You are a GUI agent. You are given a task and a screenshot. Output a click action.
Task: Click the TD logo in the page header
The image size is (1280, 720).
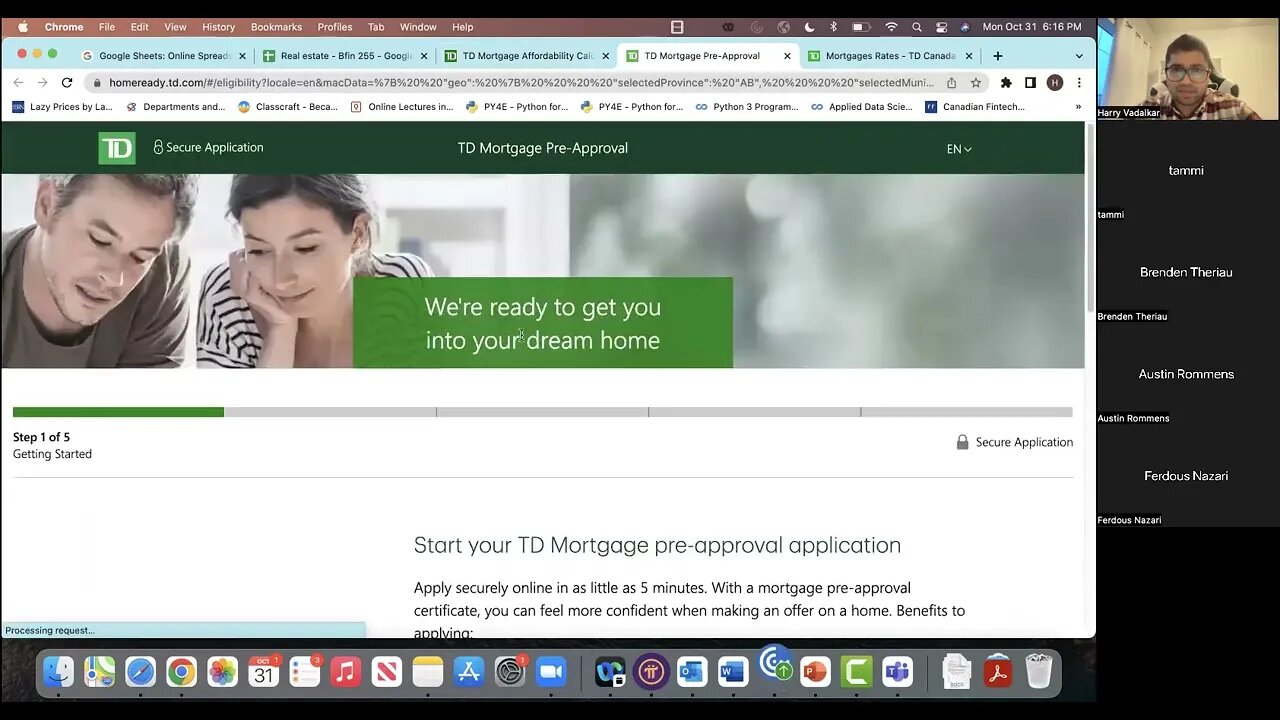tap(117, 148)
